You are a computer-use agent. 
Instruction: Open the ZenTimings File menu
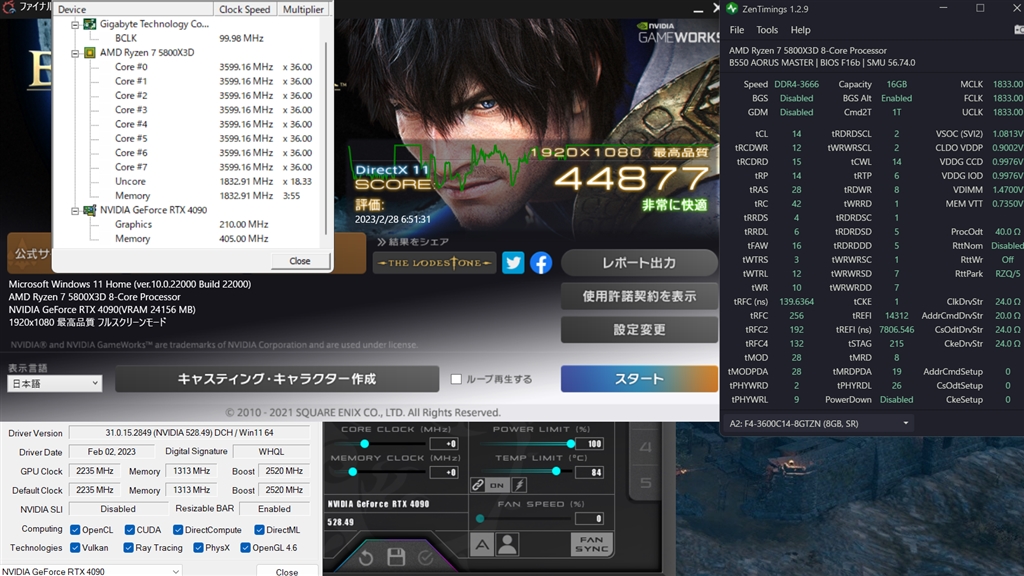coord(737,30)
